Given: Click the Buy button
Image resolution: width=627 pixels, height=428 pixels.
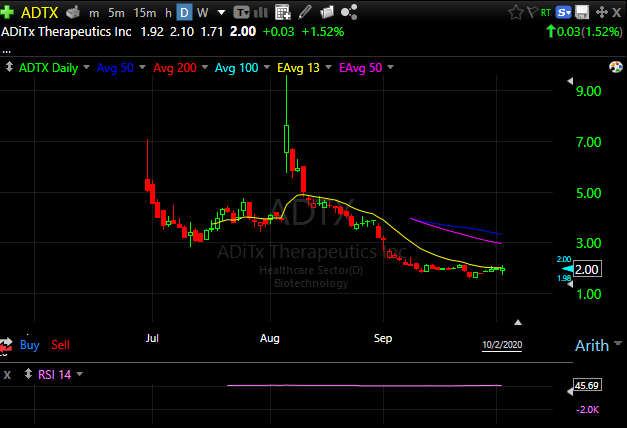Looking at the screenshot, I should 29,344.
